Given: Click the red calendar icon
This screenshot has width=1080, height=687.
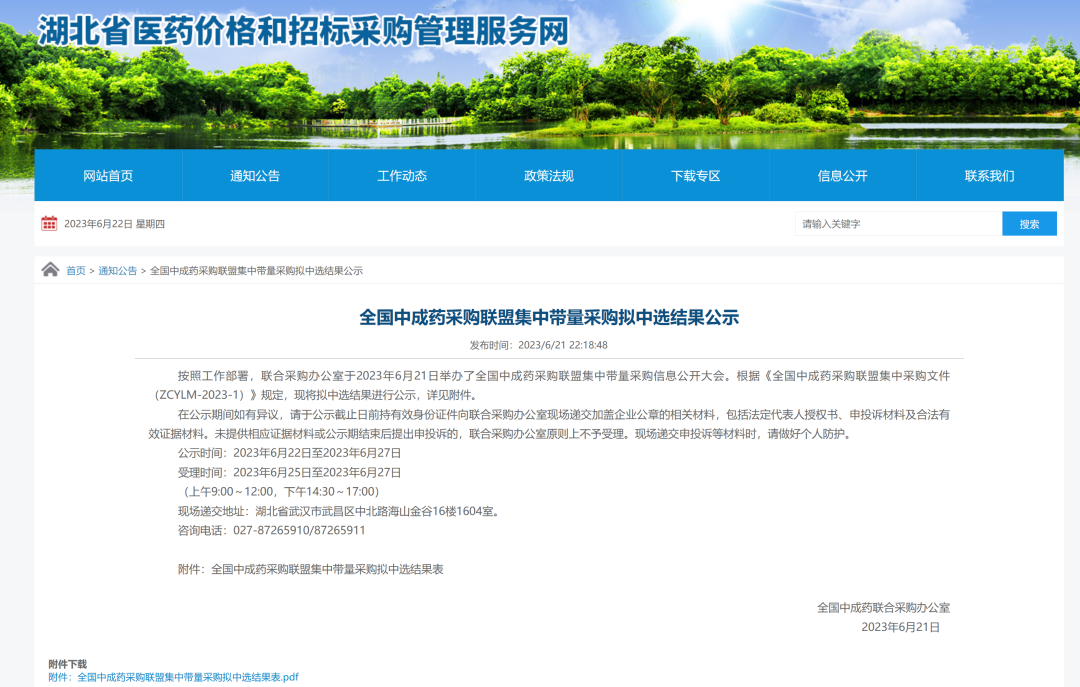Looking at the screenshot, I should [49, 223].
